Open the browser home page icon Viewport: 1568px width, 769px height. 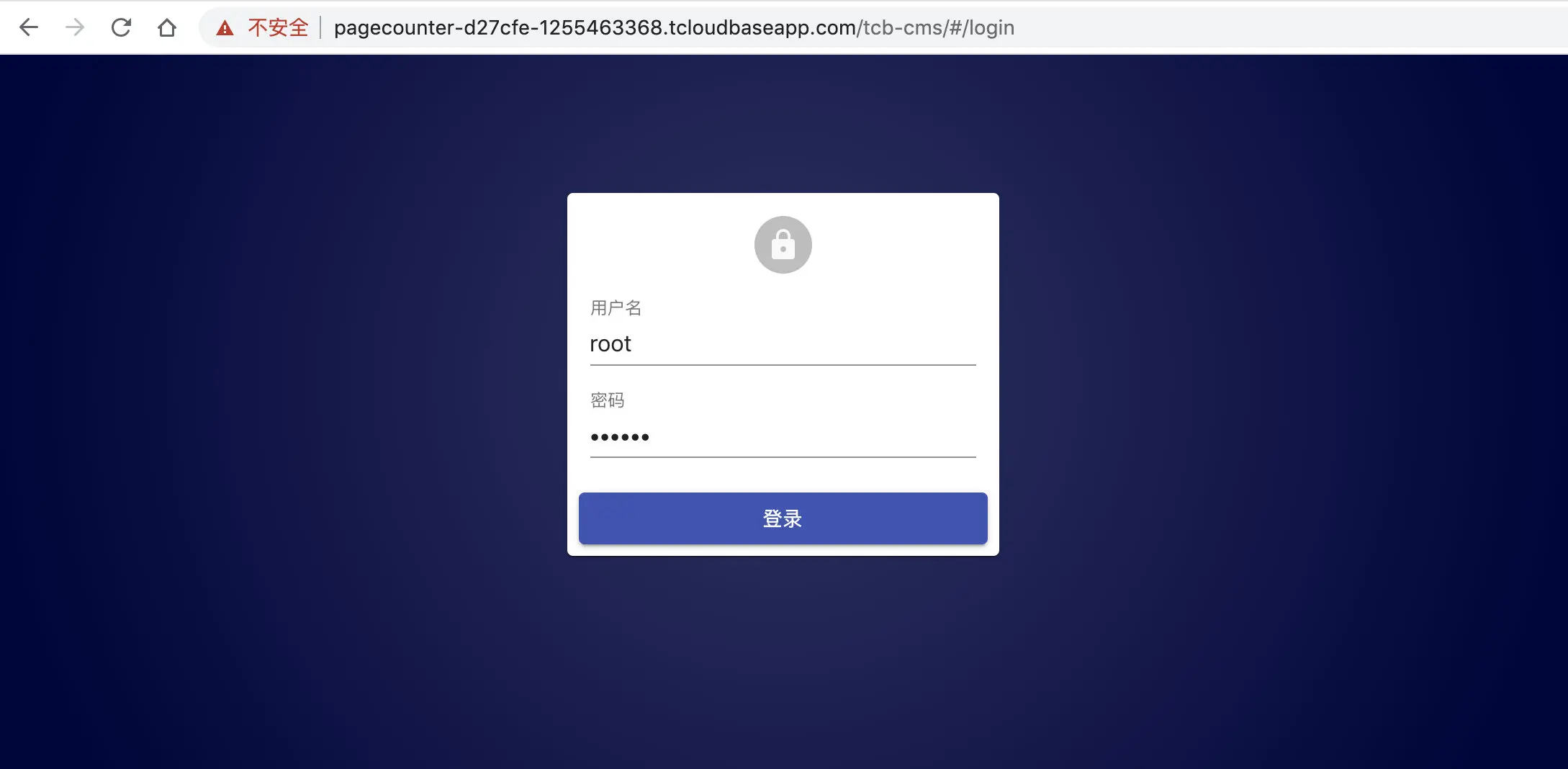pyautogui.click(x=167, y=27)
